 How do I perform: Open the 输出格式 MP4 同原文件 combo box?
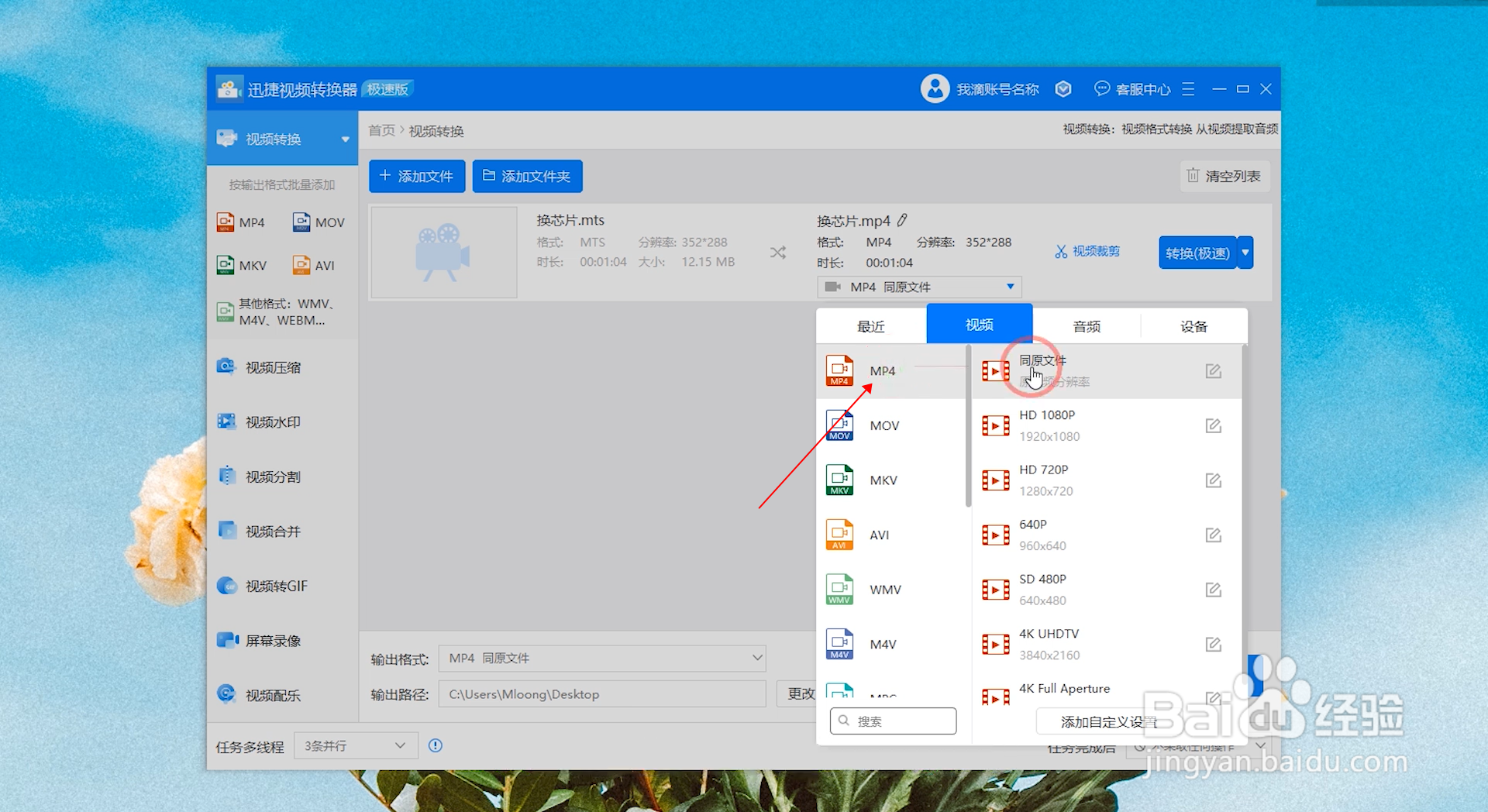(602, 658)
